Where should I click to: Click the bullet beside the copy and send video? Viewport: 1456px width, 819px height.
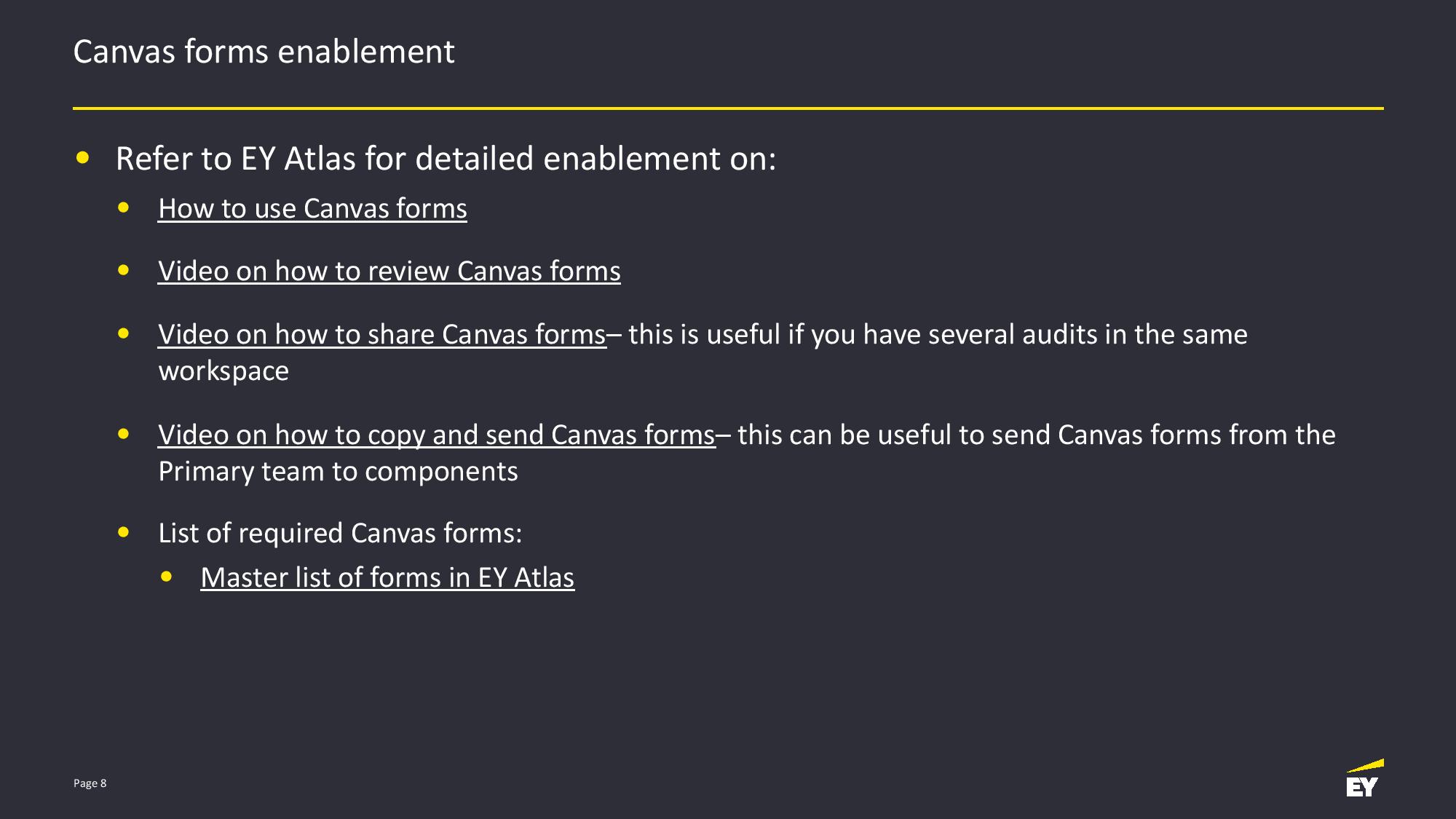[124, 435]
